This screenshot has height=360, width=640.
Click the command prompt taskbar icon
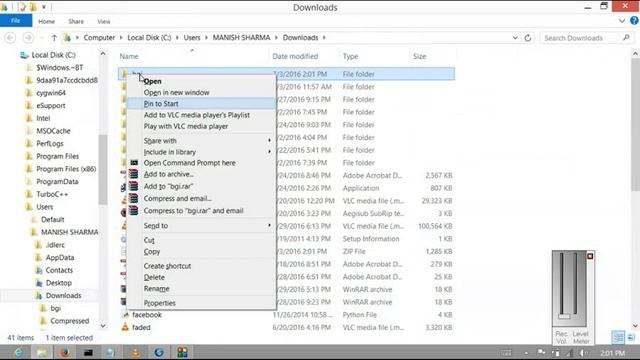point(88,352)
